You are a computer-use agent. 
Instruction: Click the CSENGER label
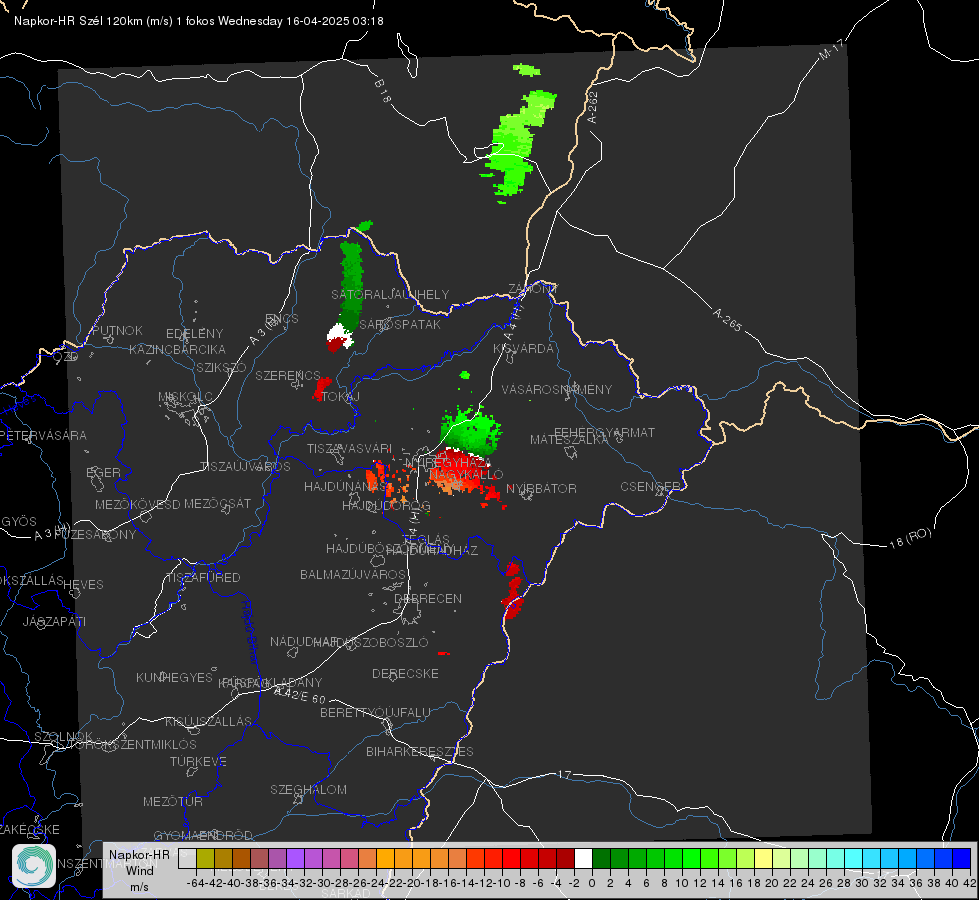point(650,487)
